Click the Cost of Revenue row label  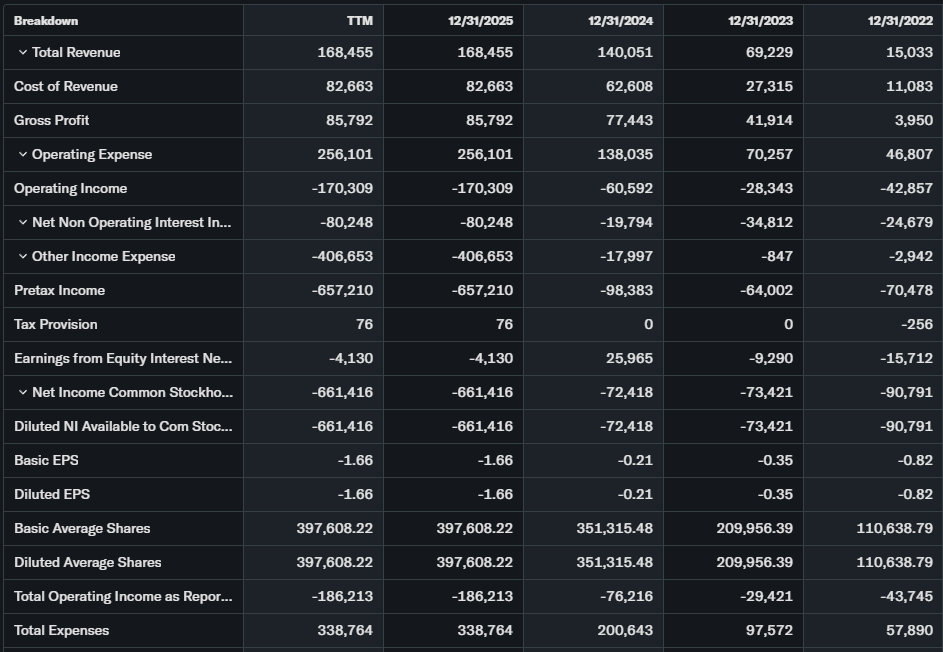point(66,86)
